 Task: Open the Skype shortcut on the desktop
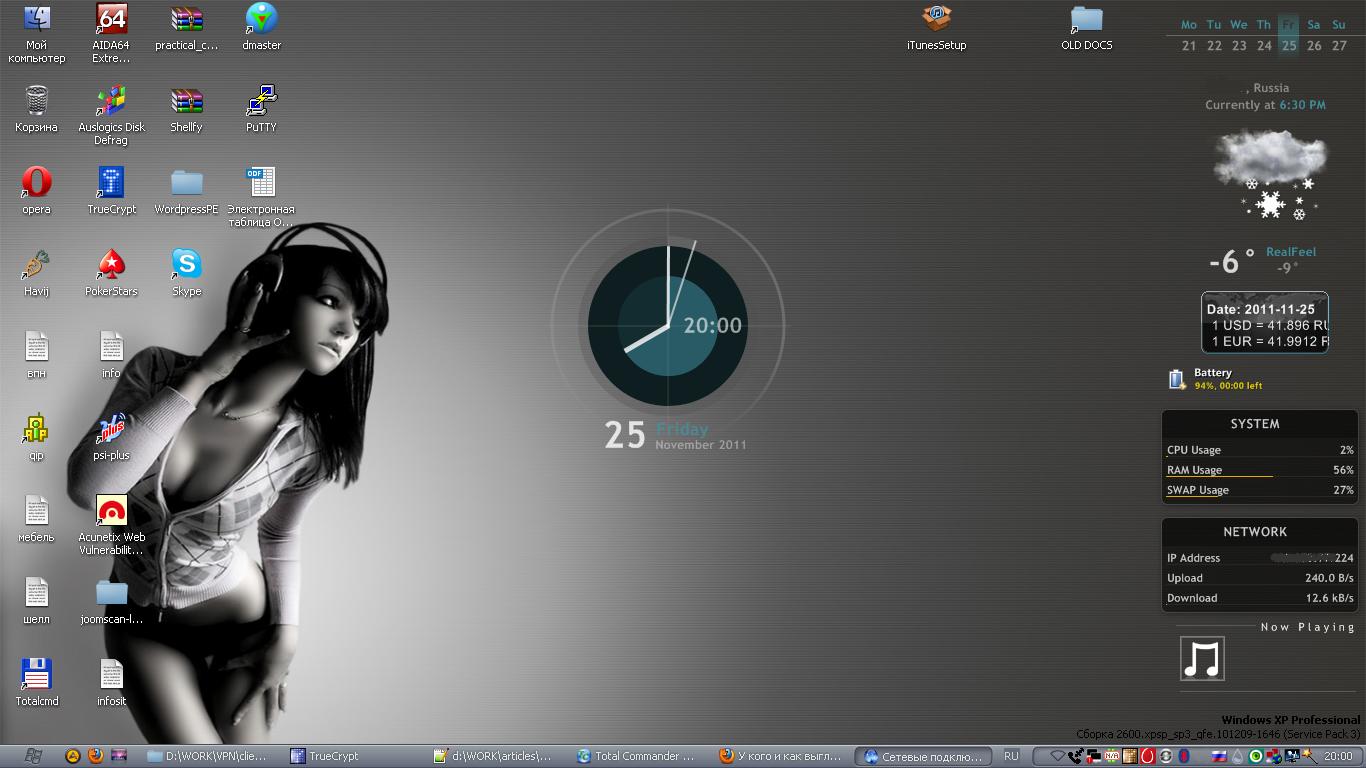[x=186, y=266]
